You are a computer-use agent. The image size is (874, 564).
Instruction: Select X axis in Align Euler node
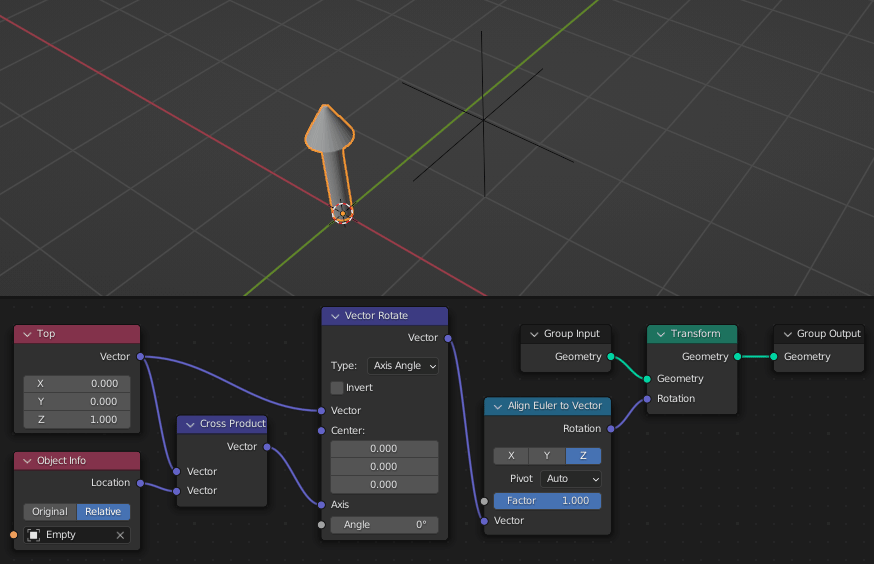coord(511,456)
